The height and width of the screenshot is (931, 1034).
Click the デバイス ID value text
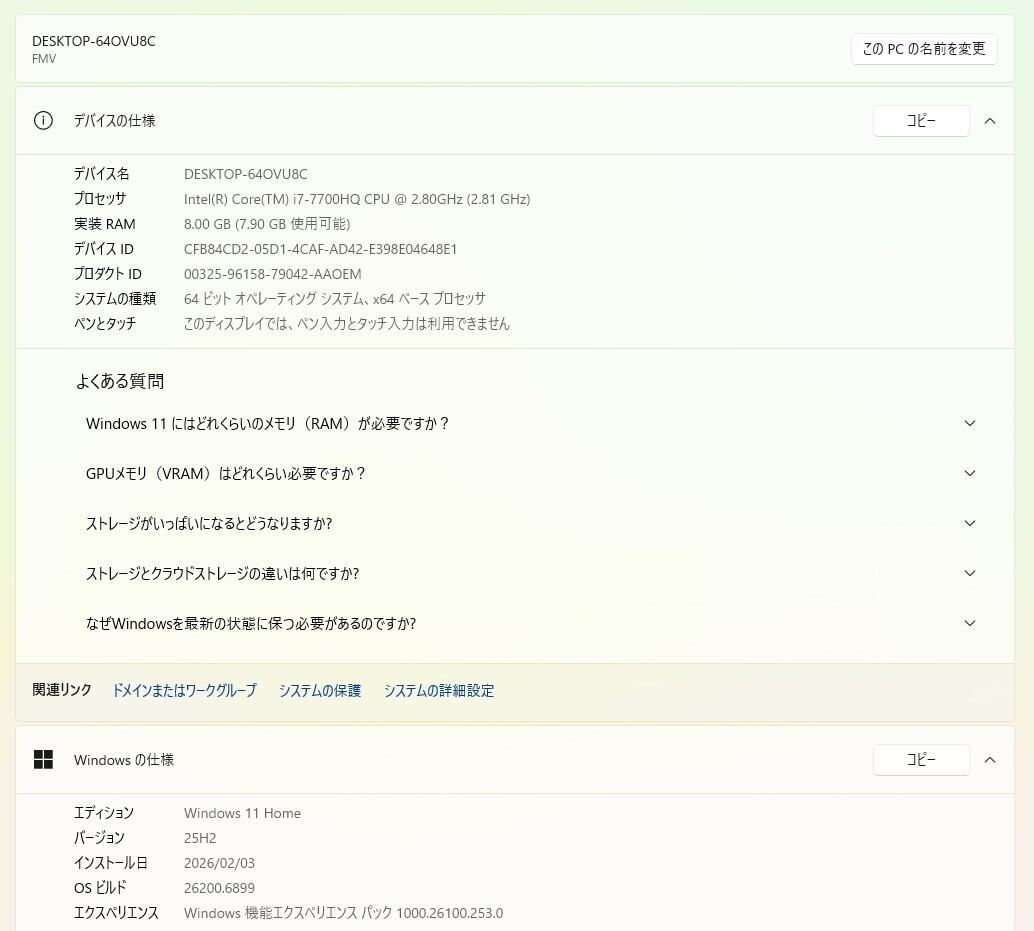(x=320, y=249)
